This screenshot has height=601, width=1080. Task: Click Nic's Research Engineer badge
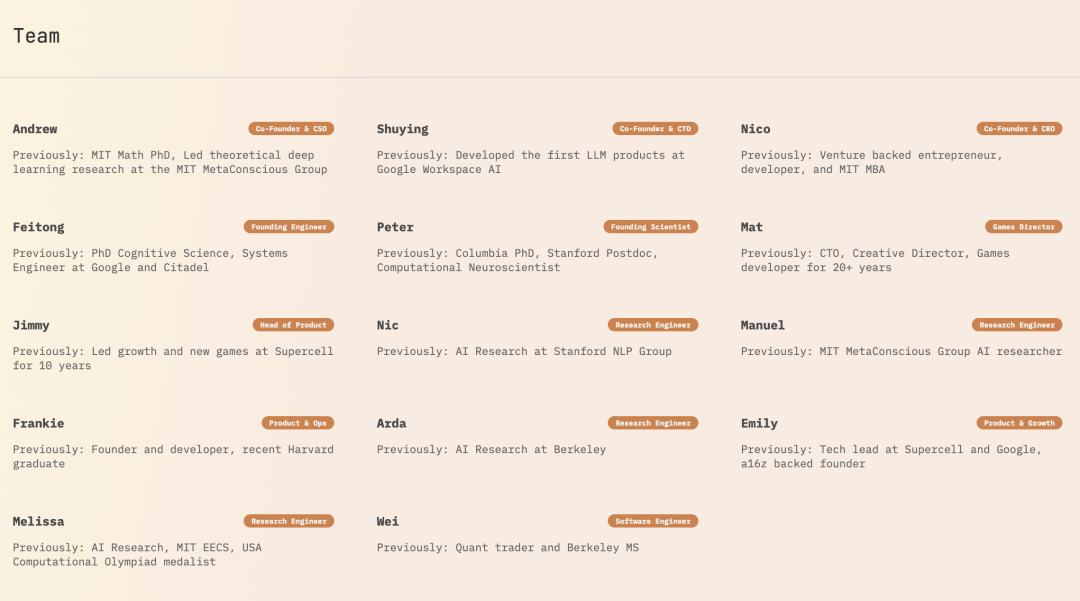click(653, 325)
